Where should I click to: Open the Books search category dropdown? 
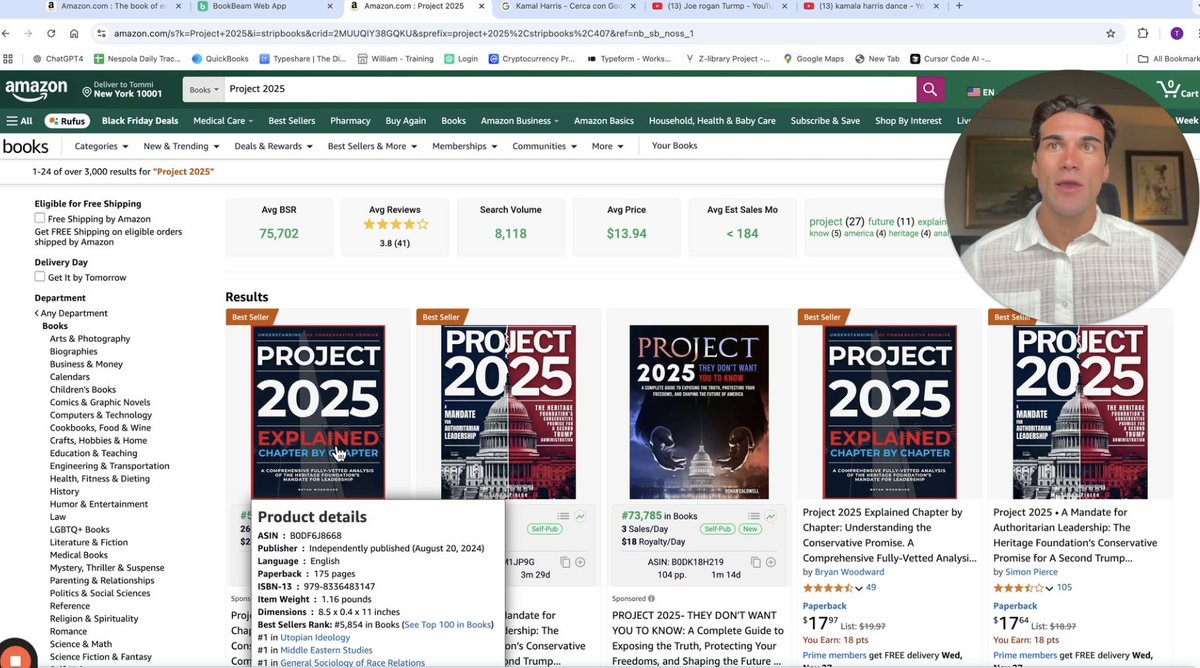[x=203, y=89]
